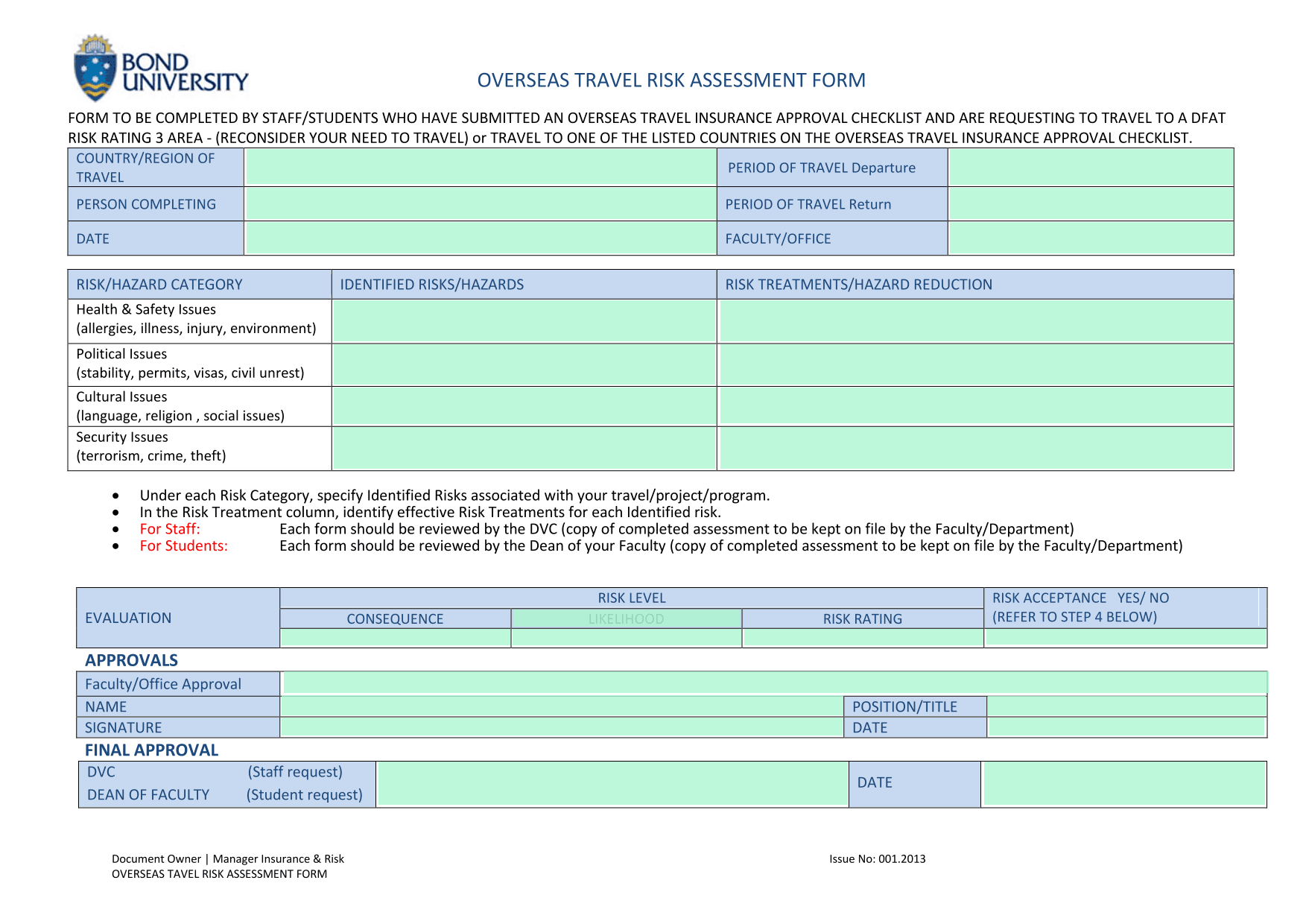Click the Risk Acceptance Yes/No field
Screen dimensions: 1306x924
point(1125,638)
